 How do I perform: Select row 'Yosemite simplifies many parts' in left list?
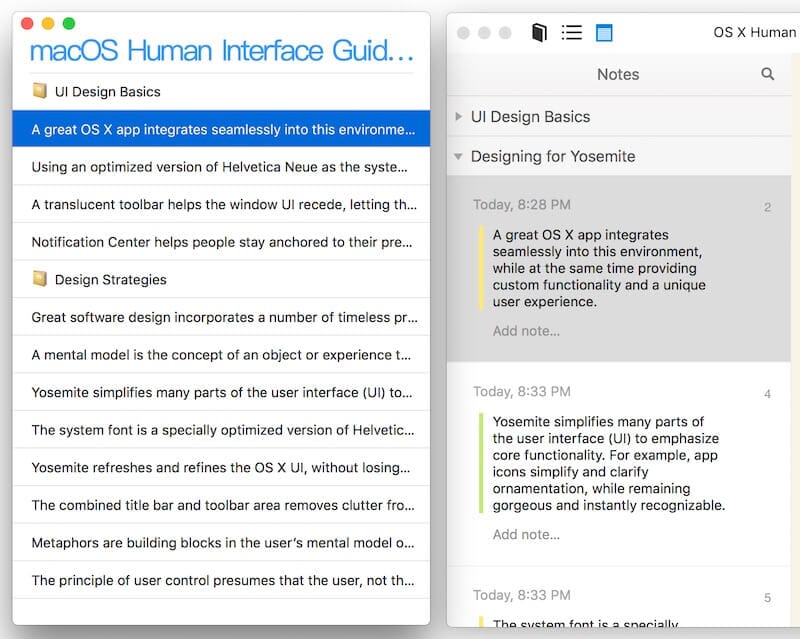click(221, 392)
